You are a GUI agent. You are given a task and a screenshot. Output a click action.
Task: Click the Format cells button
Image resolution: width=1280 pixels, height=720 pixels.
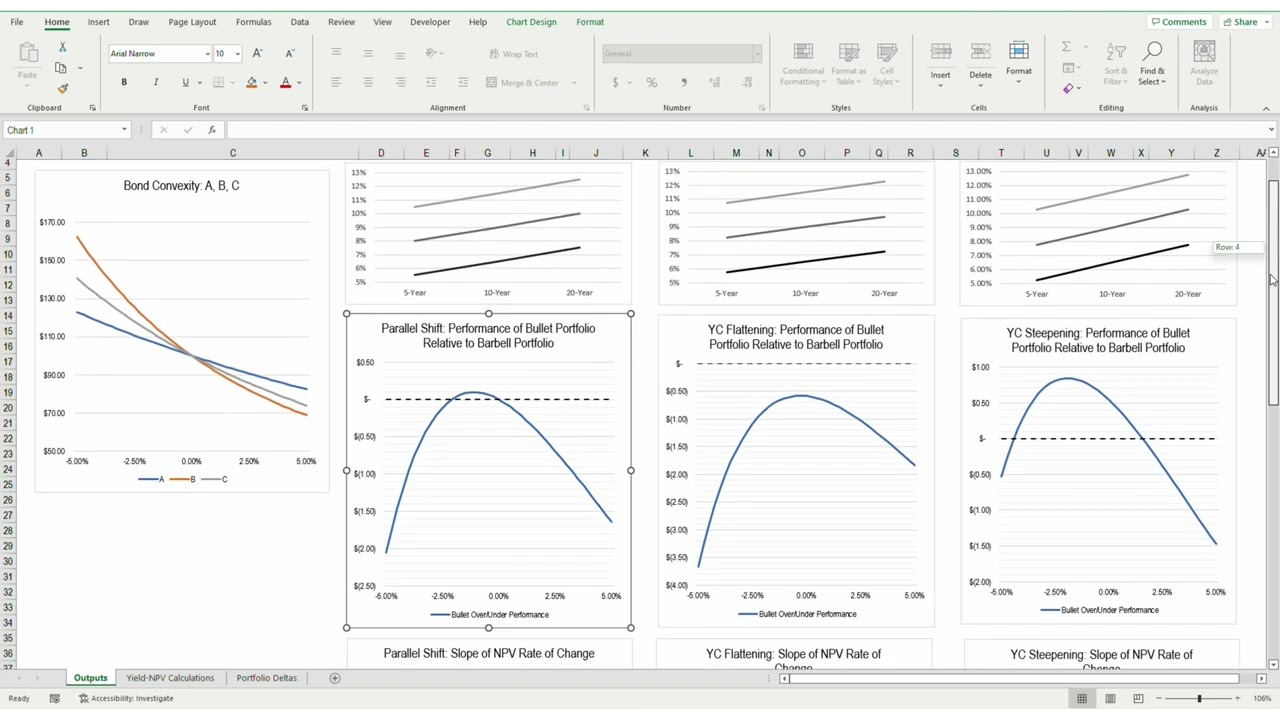point(1019,63)
